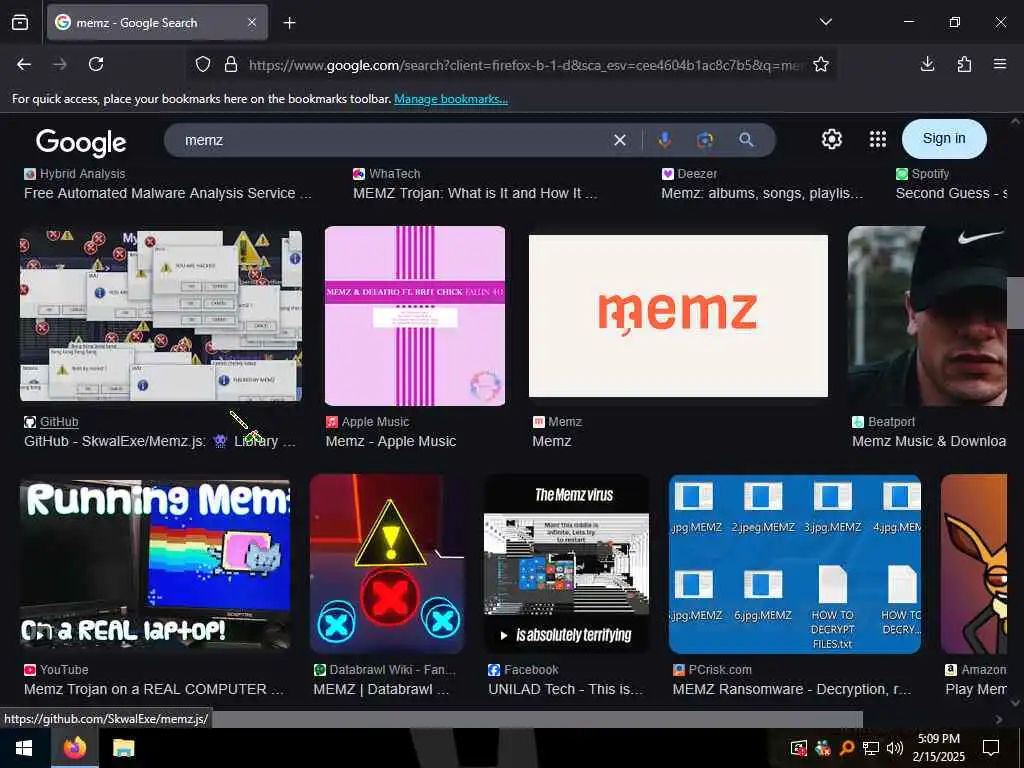Open the Databrawl warning sign thumbnail

(x=387, y=564)
